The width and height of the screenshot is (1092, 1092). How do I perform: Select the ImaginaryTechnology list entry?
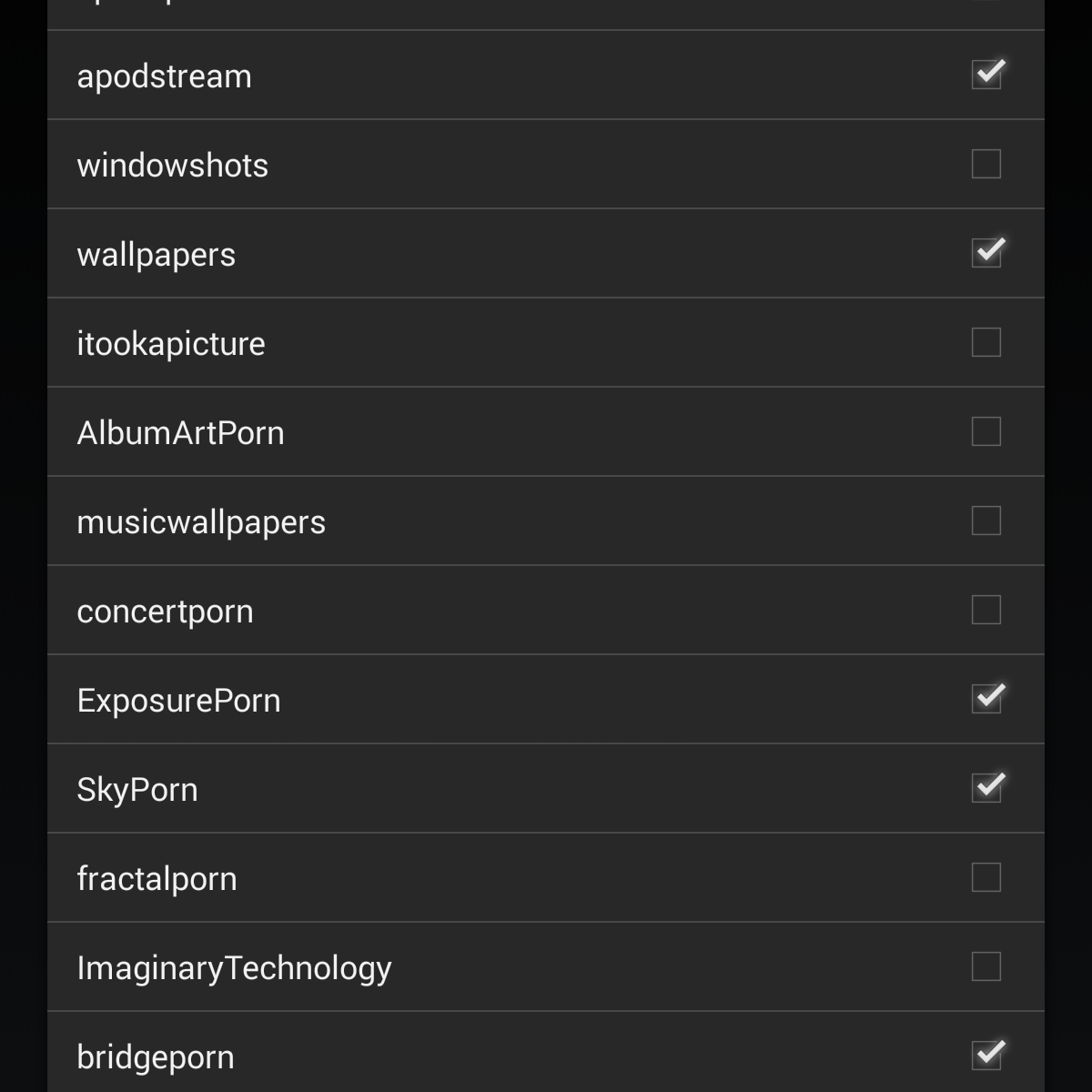click(234, 968)
